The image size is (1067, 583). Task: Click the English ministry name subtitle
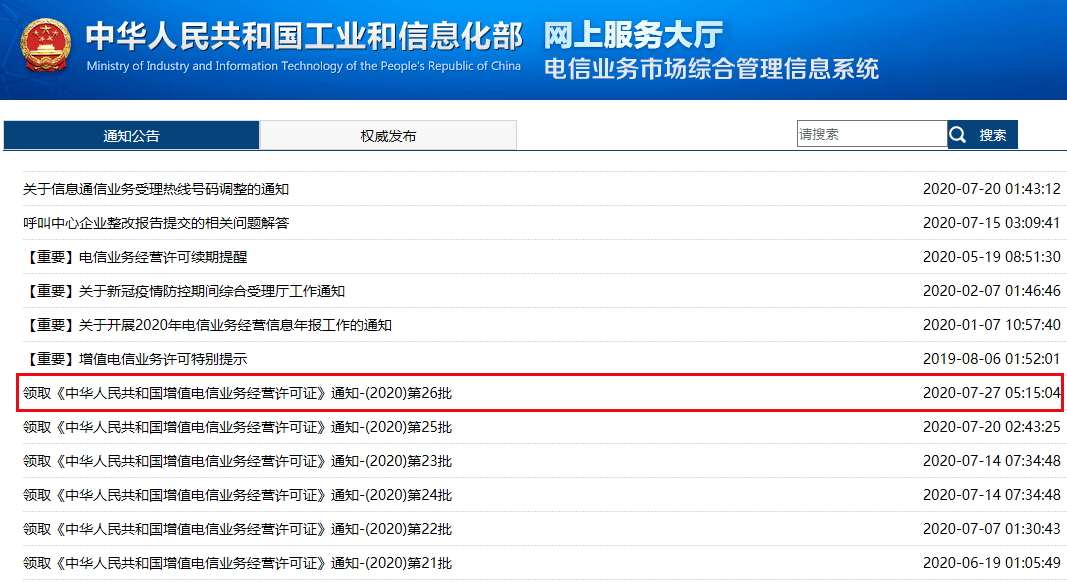[303, 66]
